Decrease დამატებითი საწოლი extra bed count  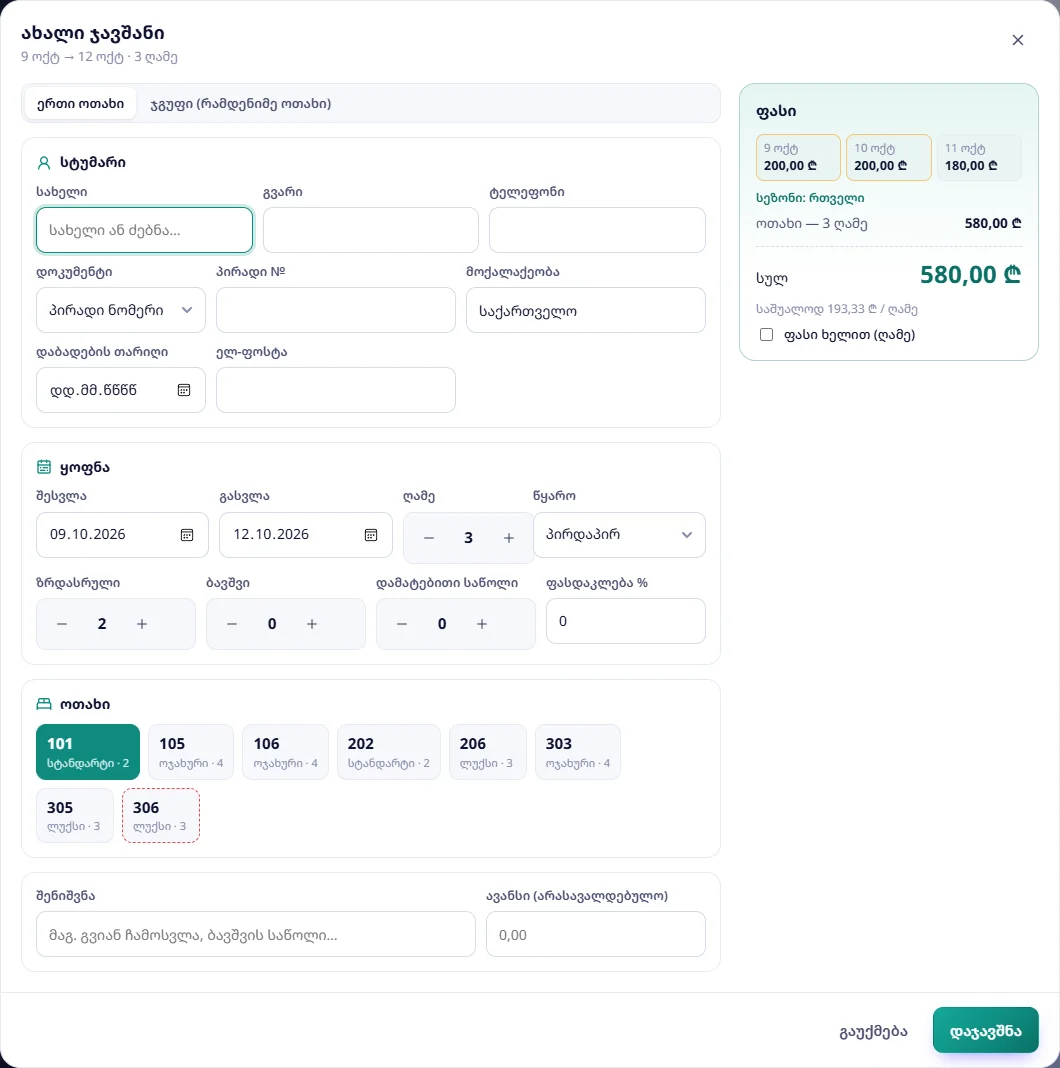click(x=402, y=624)
